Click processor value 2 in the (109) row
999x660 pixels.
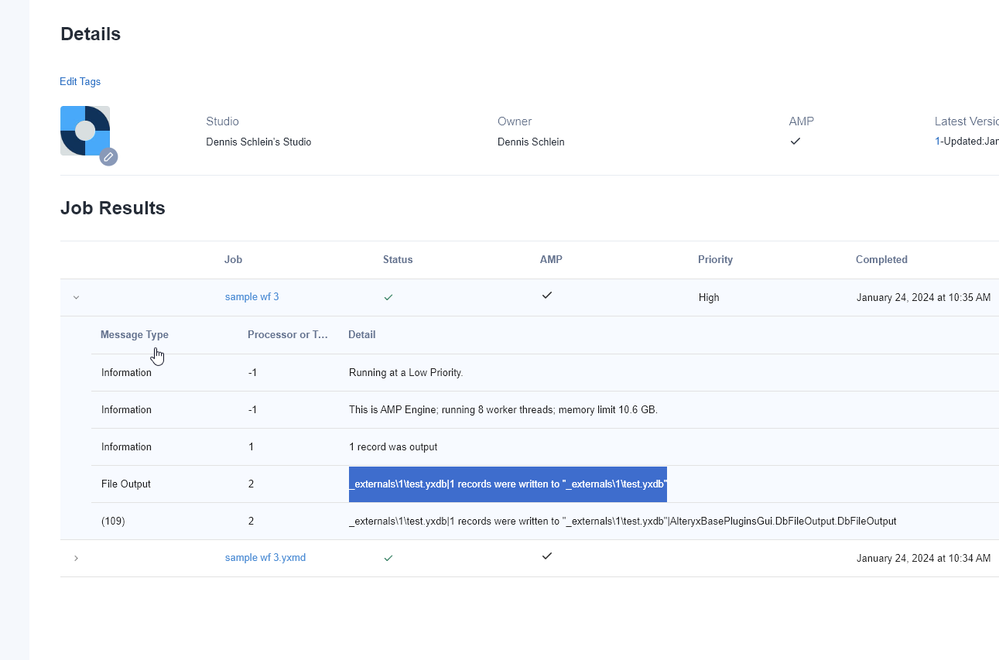tap(251, 521)
